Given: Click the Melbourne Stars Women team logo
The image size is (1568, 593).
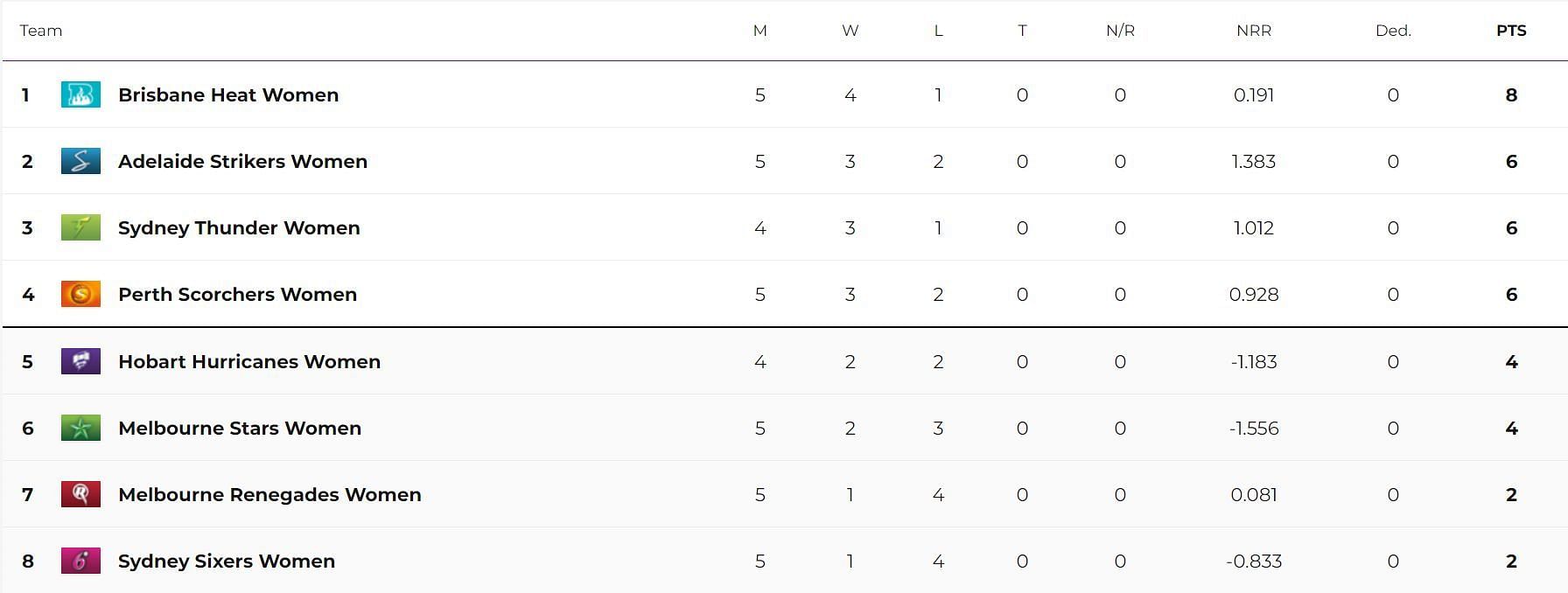Looking at the screenshot, I should click(x=80, y=428).
